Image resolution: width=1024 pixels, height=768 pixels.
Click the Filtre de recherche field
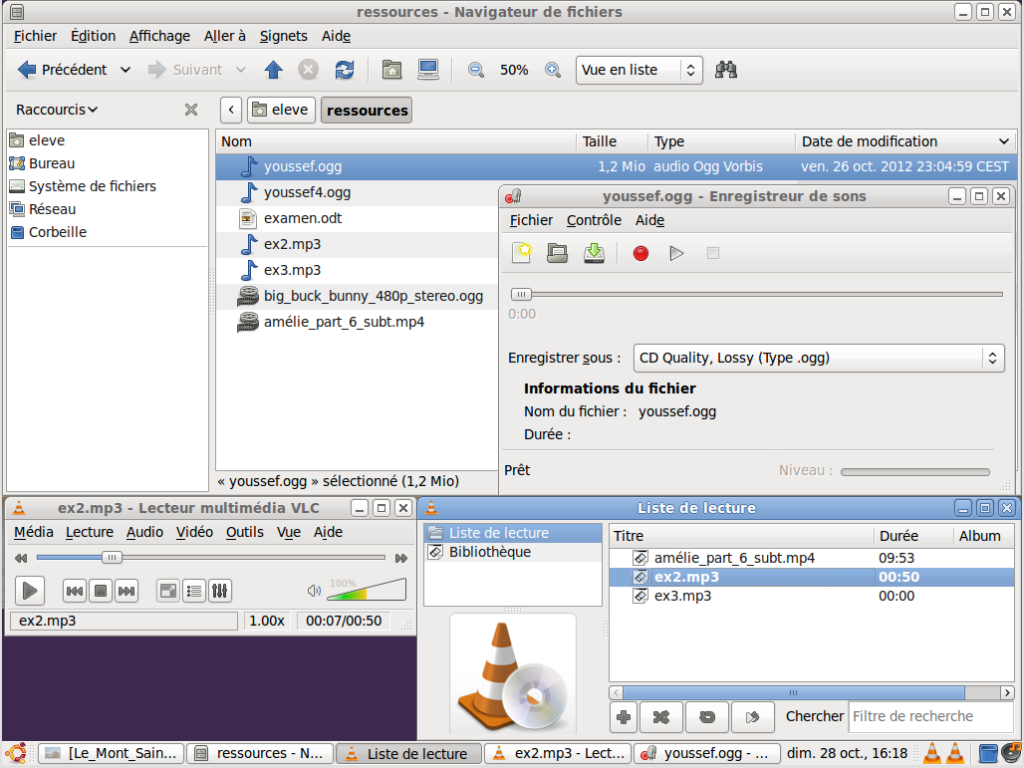(x=930, y=716)
